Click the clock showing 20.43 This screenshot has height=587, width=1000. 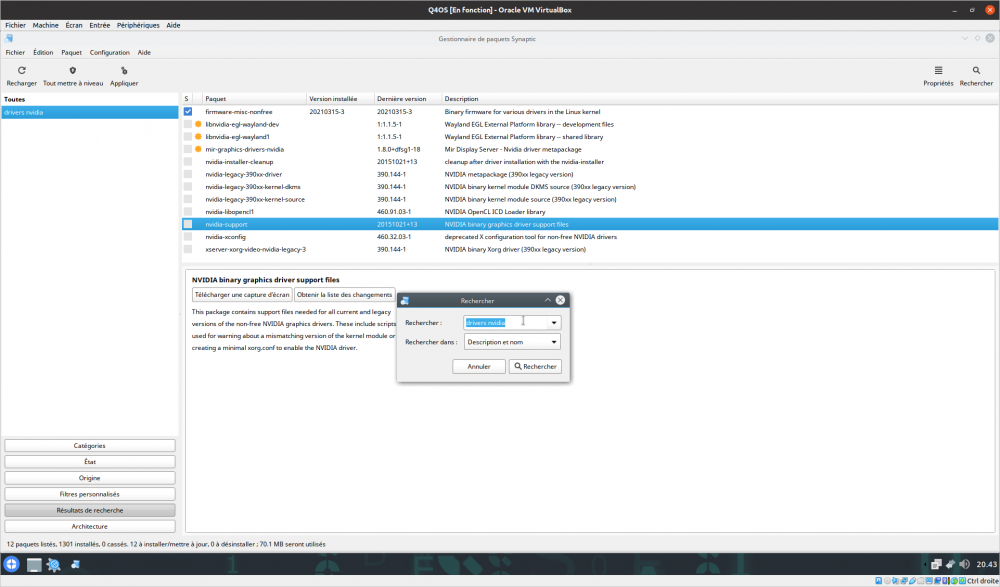tap(986, 564)
